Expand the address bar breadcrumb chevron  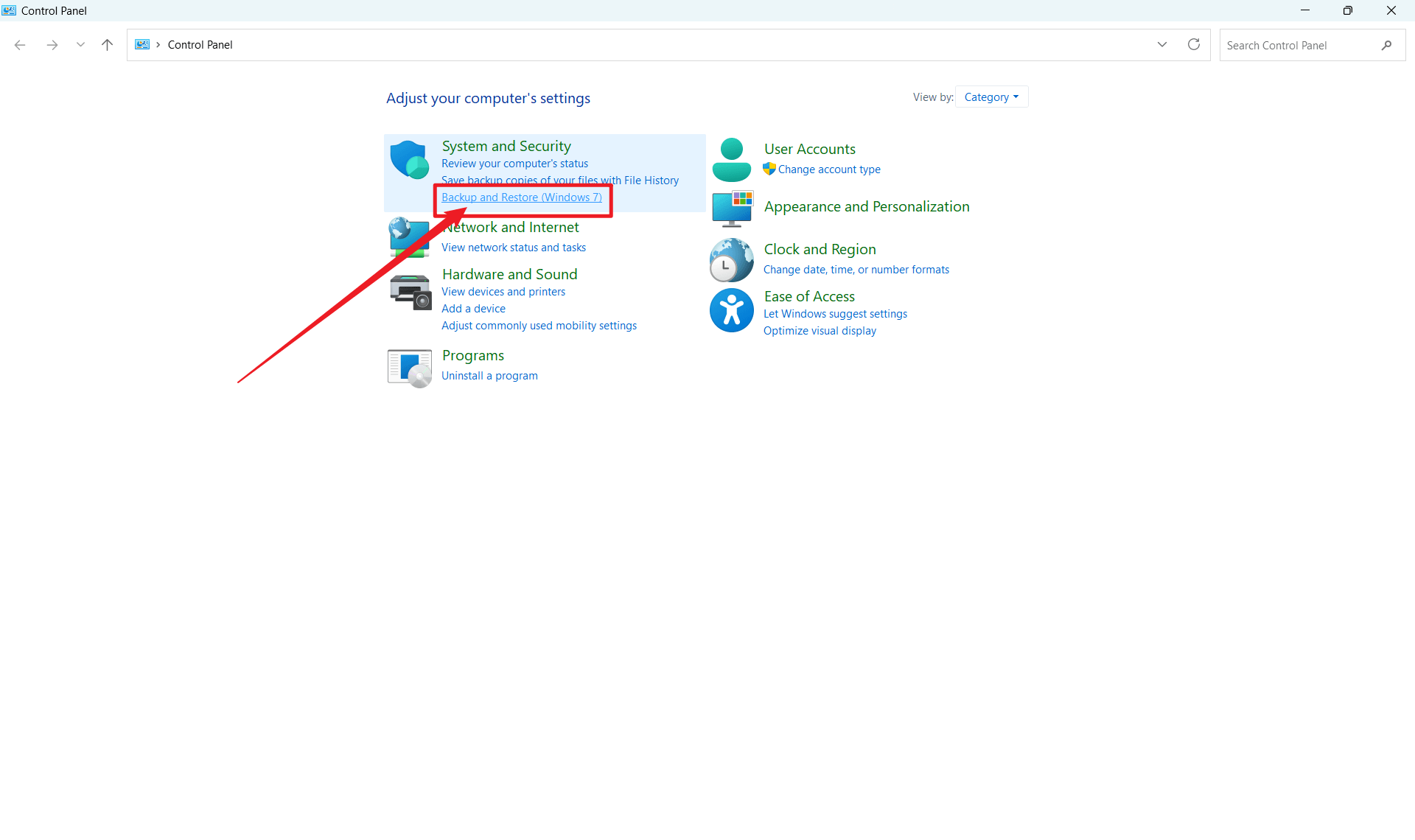(158, 44)
